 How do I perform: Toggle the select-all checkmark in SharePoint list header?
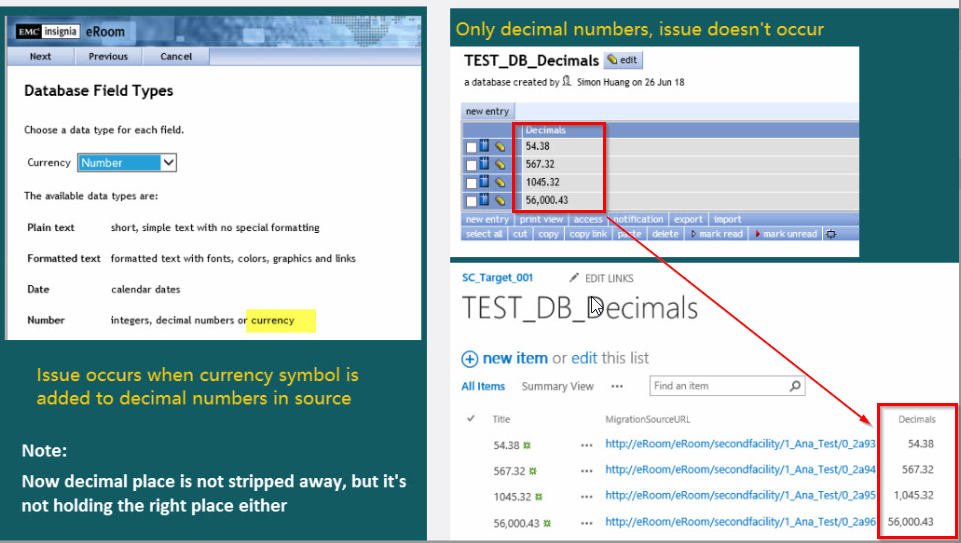tap(471, 419)
